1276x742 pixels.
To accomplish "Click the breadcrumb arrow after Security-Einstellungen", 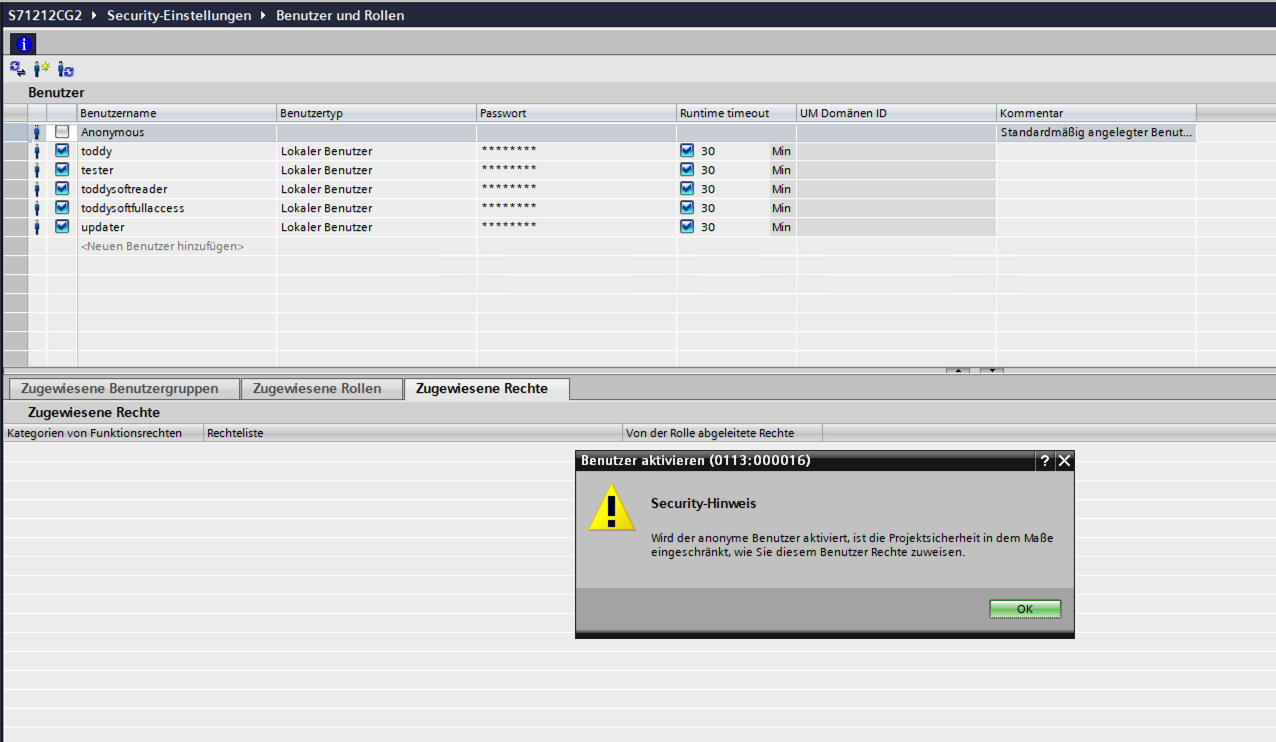I will pos(264,16).
